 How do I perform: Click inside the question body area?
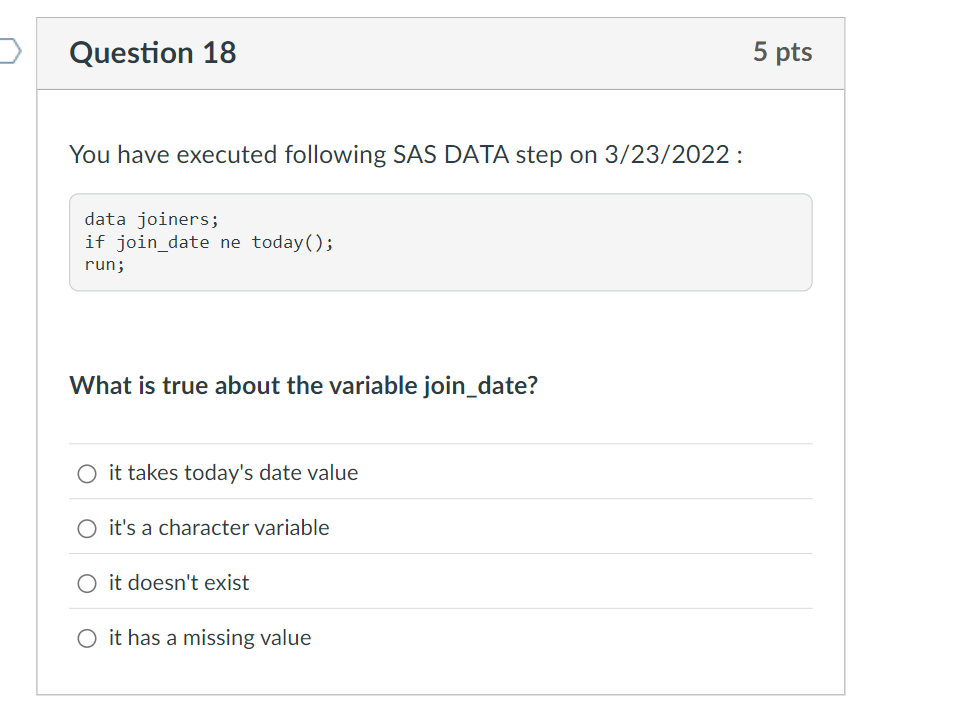[x=440, y=330]
